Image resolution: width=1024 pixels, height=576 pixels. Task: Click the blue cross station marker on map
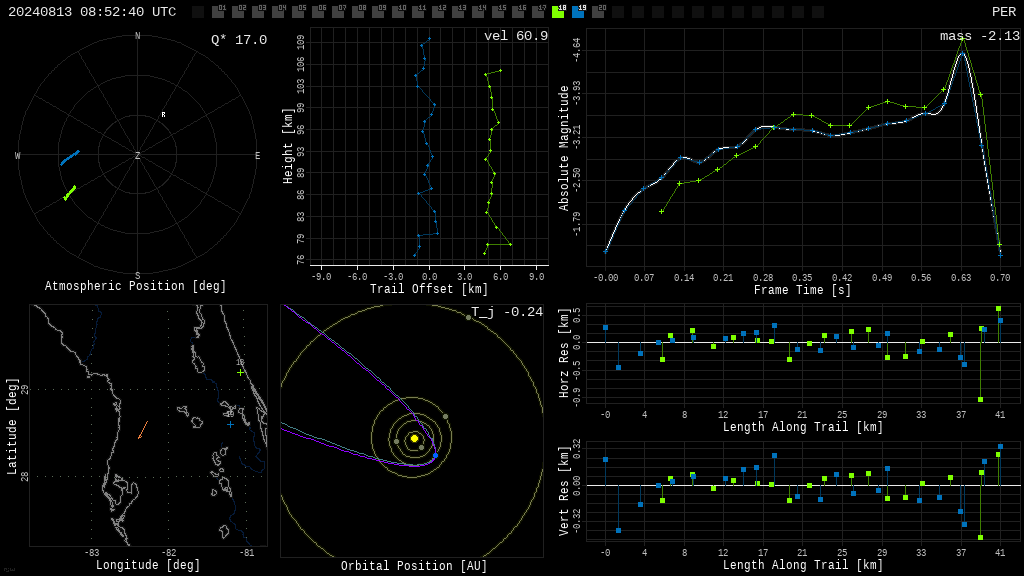pos(230,424)
